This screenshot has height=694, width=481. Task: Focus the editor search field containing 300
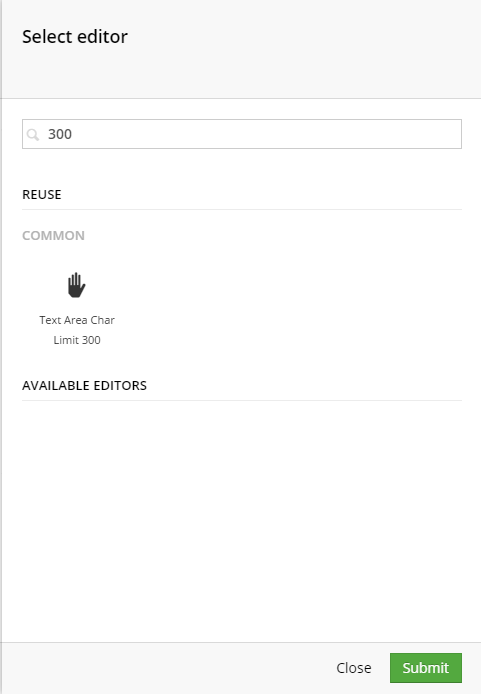(x=242, y=134)
